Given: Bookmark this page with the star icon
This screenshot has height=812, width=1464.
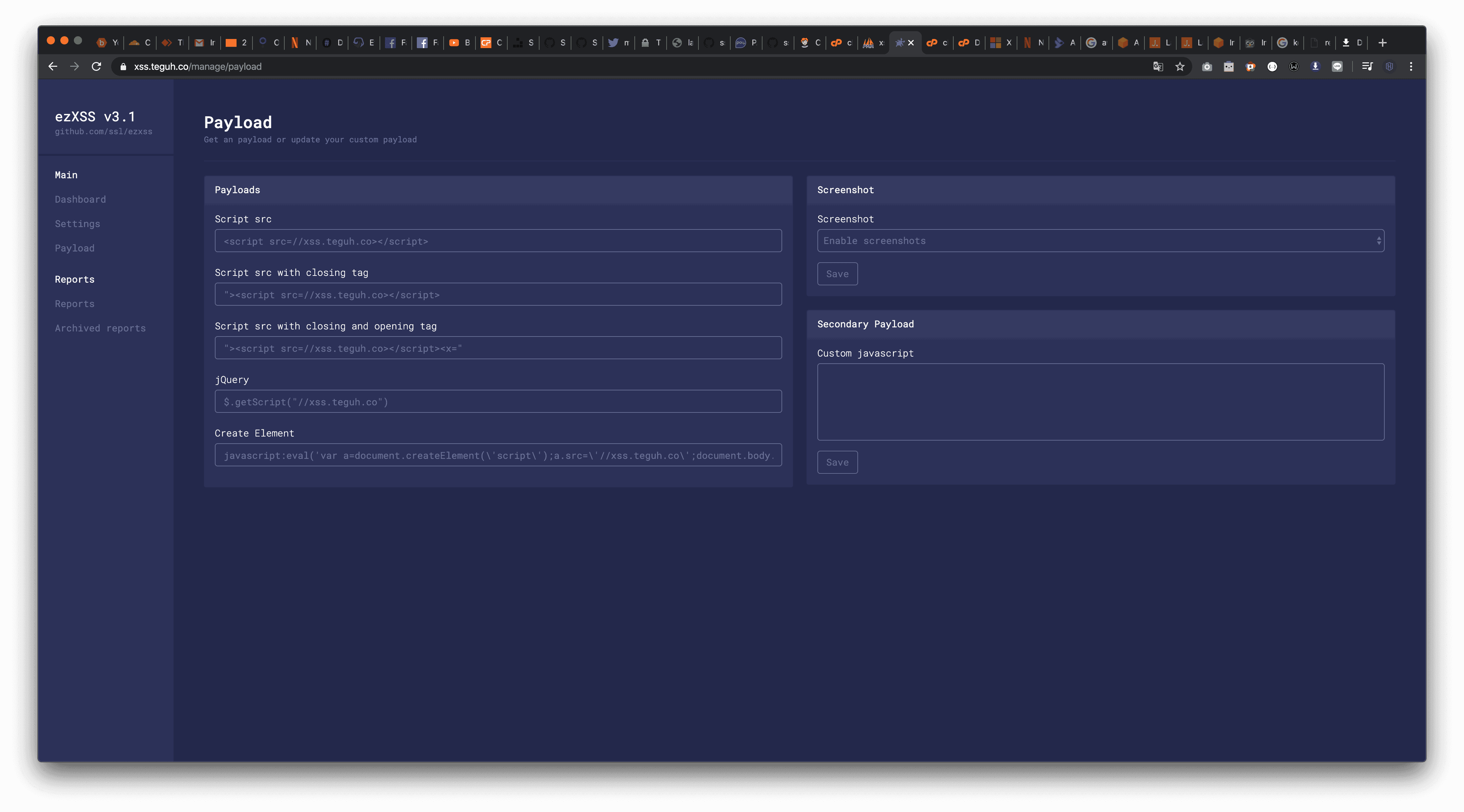Looking at the screenshot, I should pyautogui.click(x=1180, y=66).
